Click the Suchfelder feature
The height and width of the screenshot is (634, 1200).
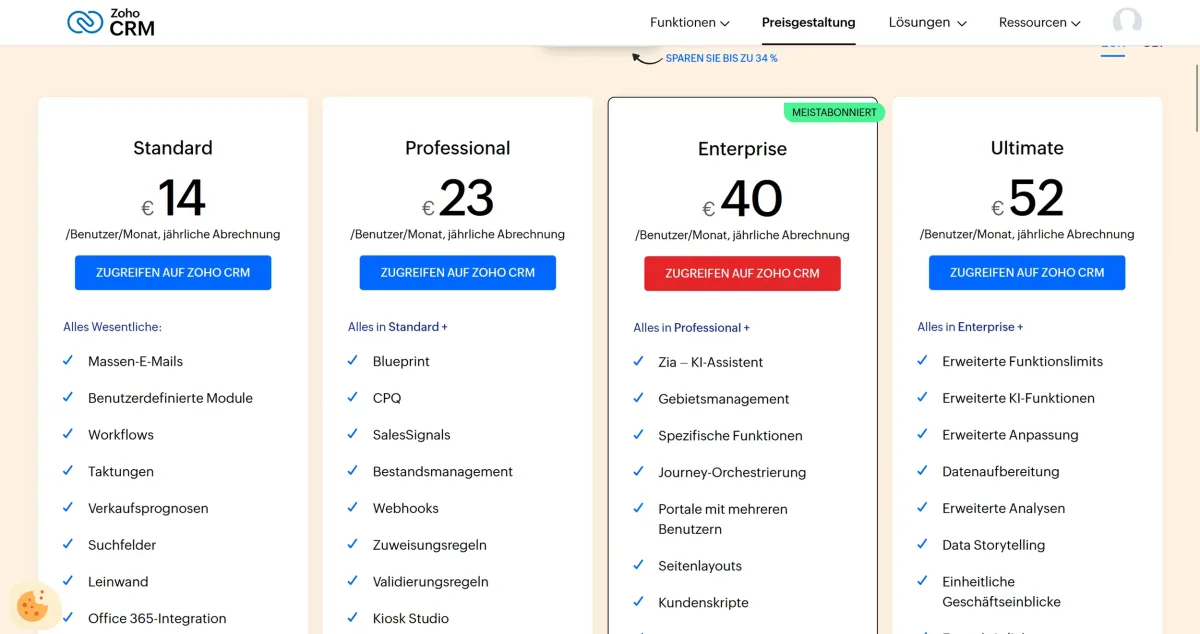122,545
